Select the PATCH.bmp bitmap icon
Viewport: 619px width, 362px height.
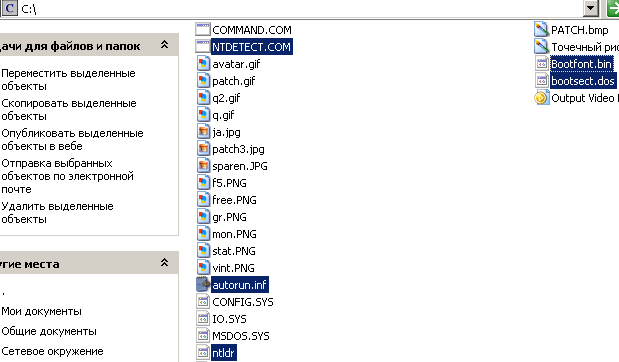click(542, 30)
